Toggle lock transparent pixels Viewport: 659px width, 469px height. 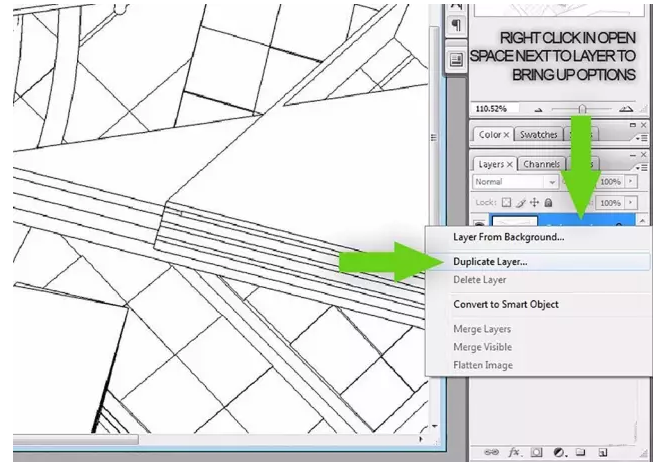tap(507, 203)
